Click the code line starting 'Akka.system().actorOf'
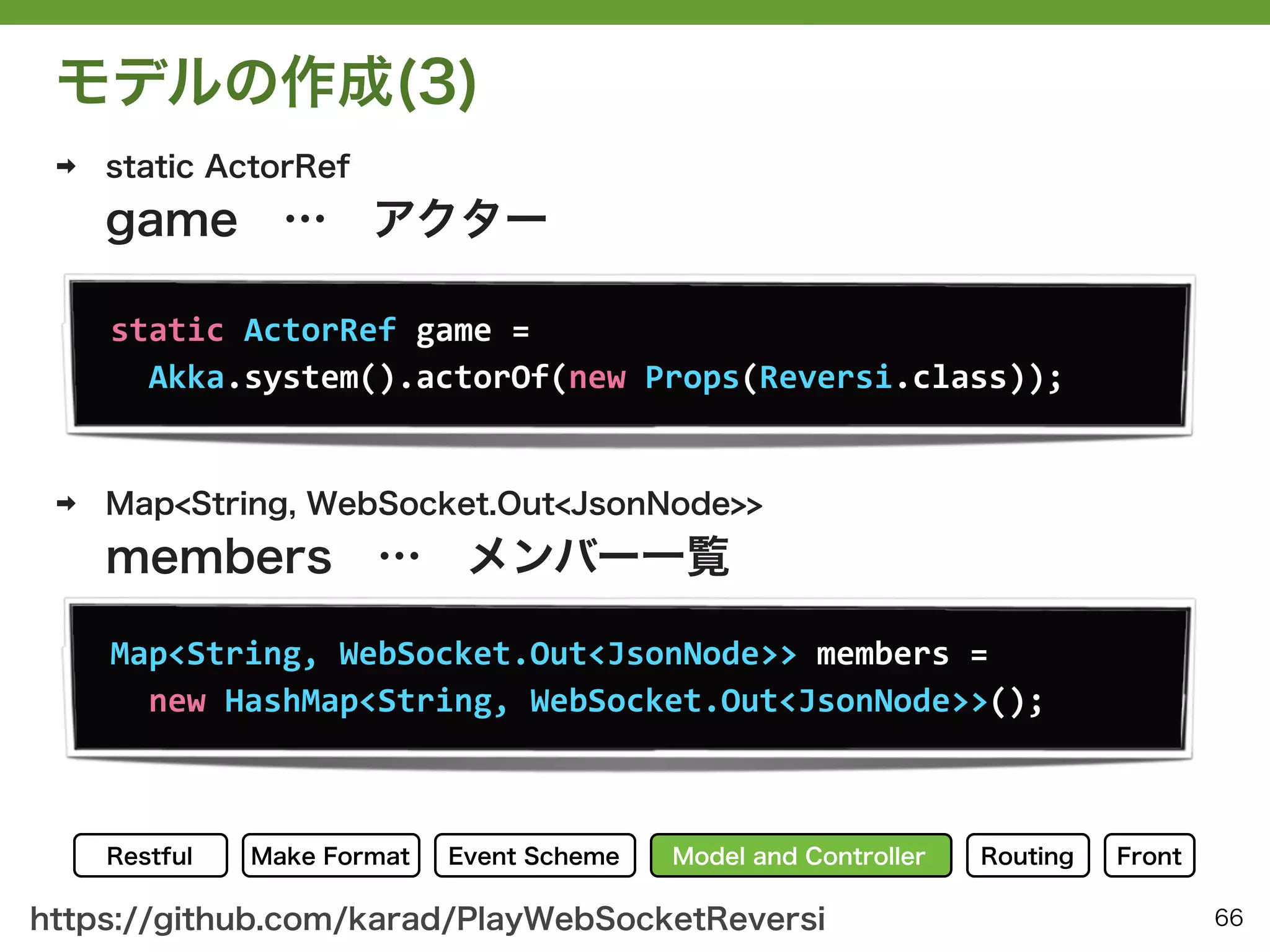 click(x=605, y=377)
